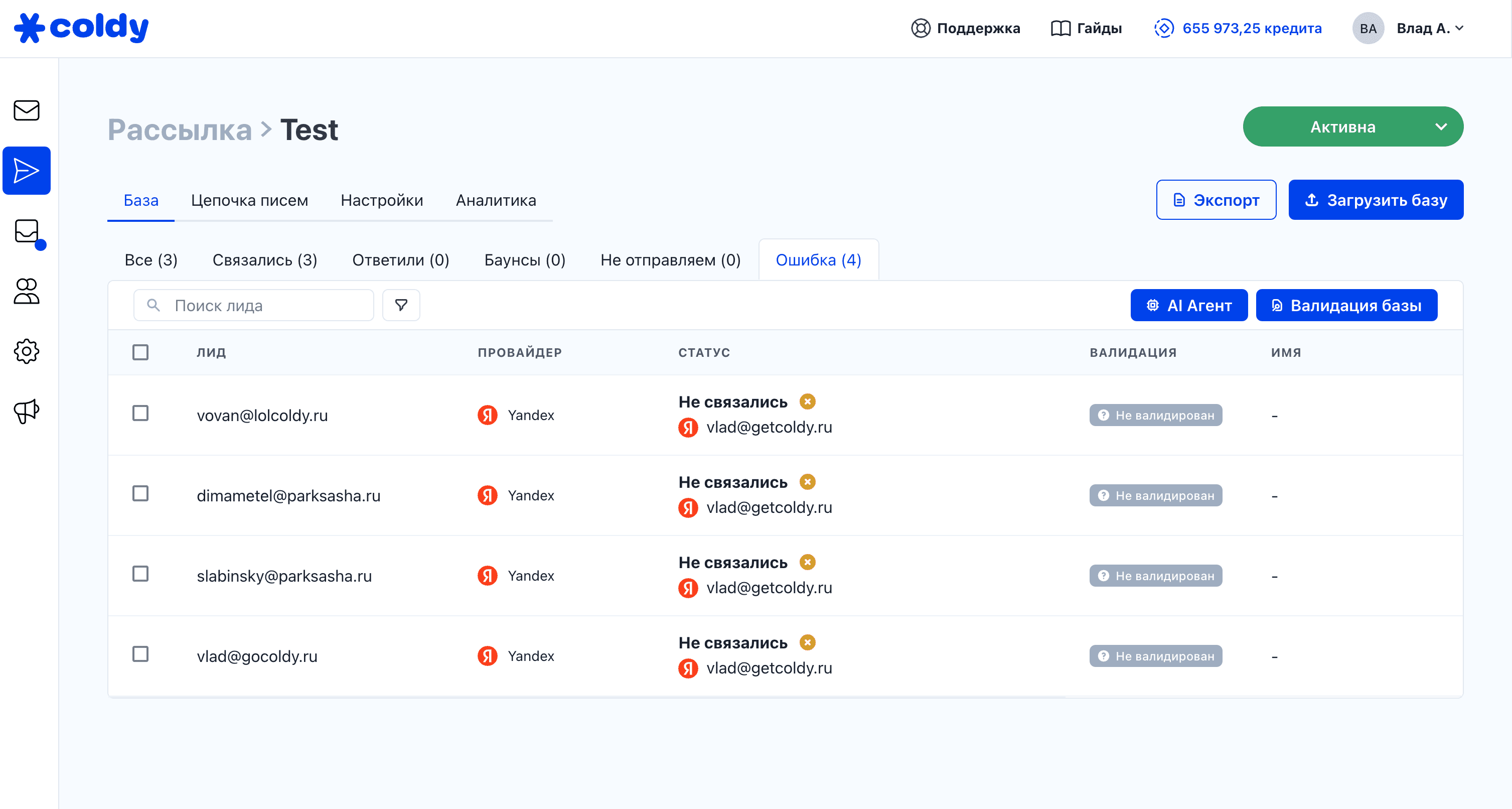This screenshot has height=809, width=1512.
Task: Open the mail envelope sidebar icon
Action: click(x=27, y=110)
